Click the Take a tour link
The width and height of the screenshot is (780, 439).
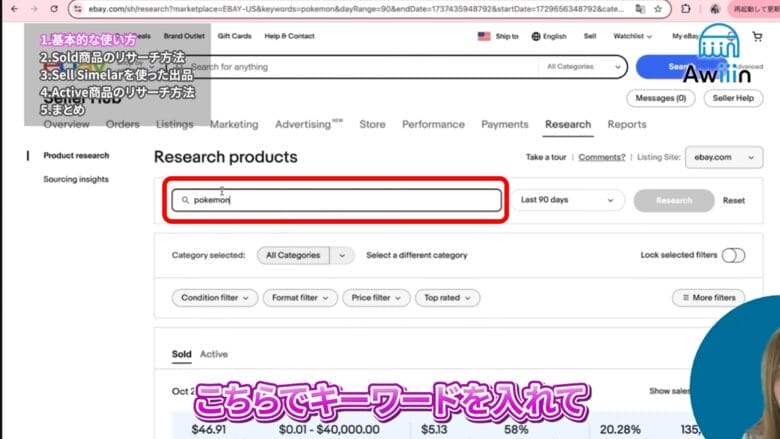(x=546, y=157)
